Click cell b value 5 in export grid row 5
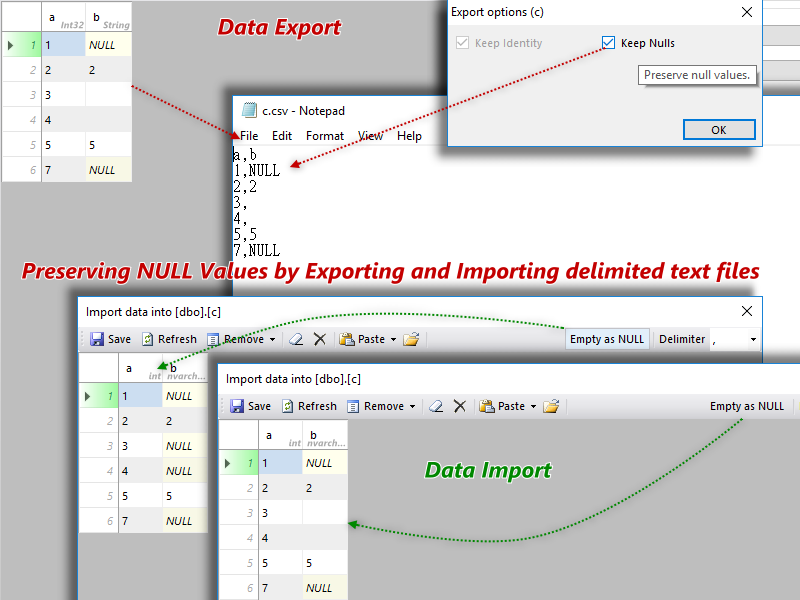The height and width of the screenshot is (600, 800). tap(108, 145)
